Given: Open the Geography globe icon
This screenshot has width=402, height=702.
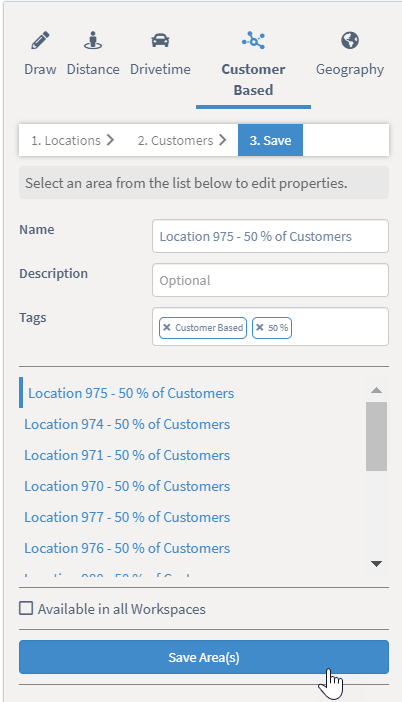Looking at the screenshot, I should point(350,41).
